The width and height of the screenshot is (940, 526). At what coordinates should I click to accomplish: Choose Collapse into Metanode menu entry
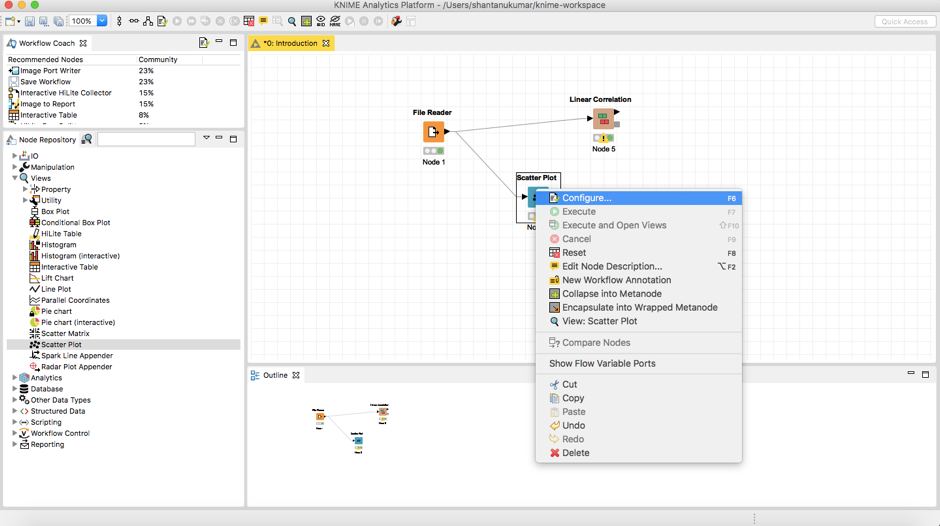coord(638,294)
